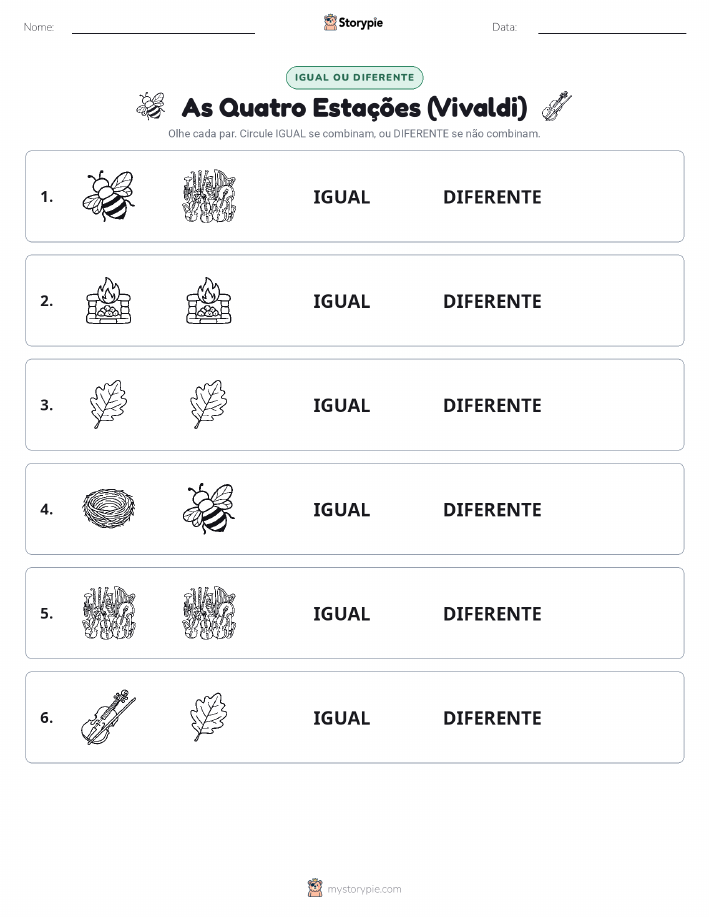Choose IGUAL for row 3

point(342,405)
